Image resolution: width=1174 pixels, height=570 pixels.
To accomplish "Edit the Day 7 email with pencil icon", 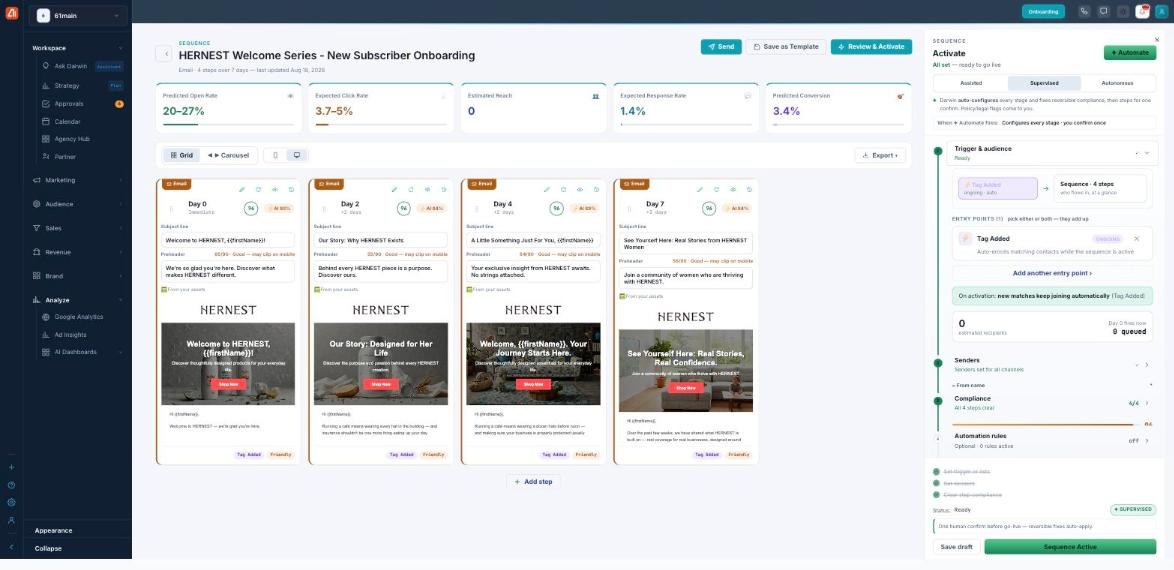I will tap(700, 190).
